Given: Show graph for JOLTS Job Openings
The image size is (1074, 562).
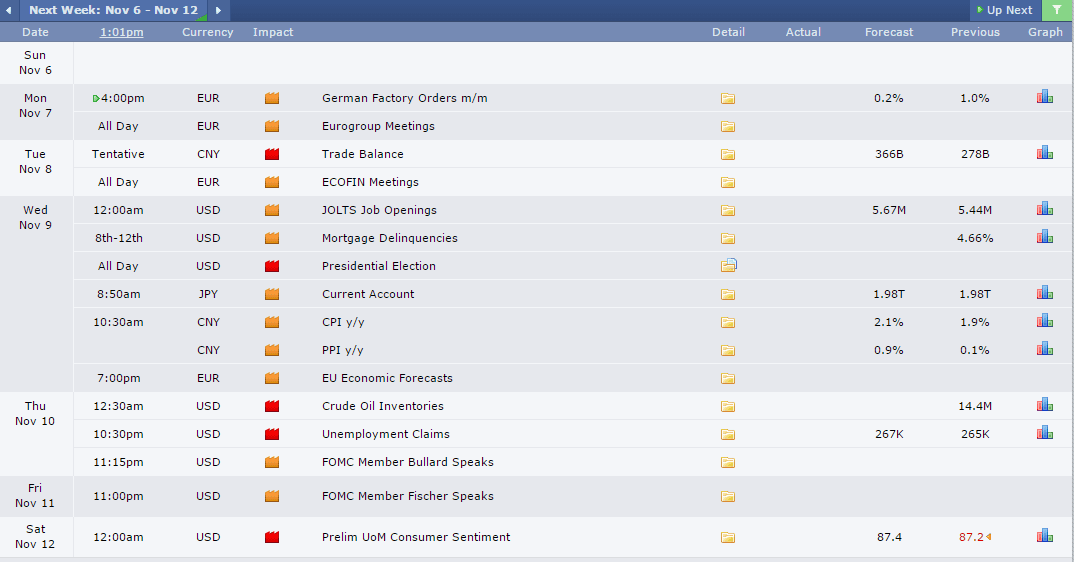Looking at the screenshot, I should tap(1045, 209).
